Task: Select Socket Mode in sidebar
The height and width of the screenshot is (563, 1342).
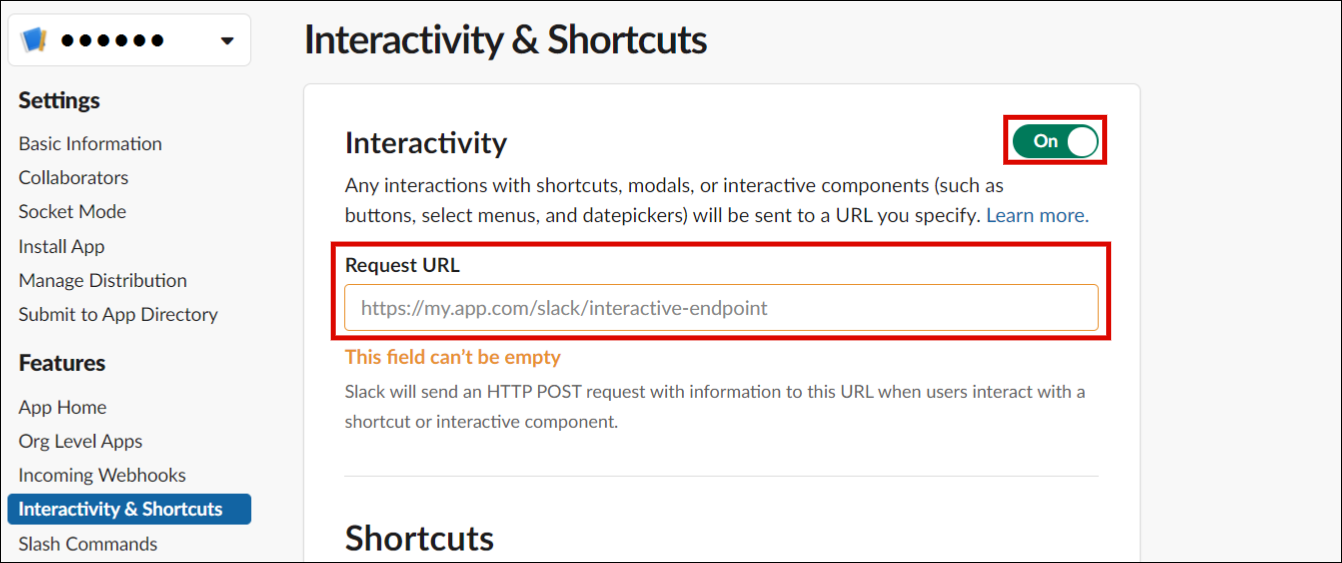Action: [x=72, y=212]
